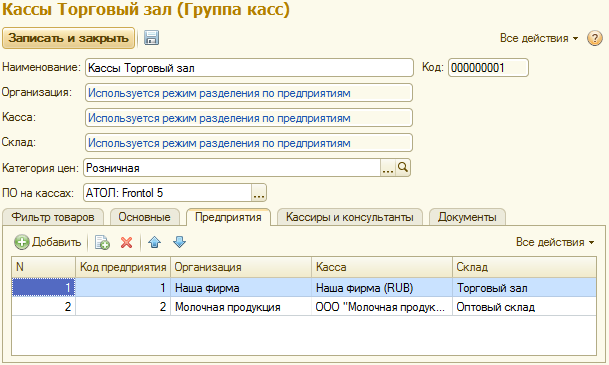
Task: Click the green plus Добавить icon
Action: pos(22,242)
